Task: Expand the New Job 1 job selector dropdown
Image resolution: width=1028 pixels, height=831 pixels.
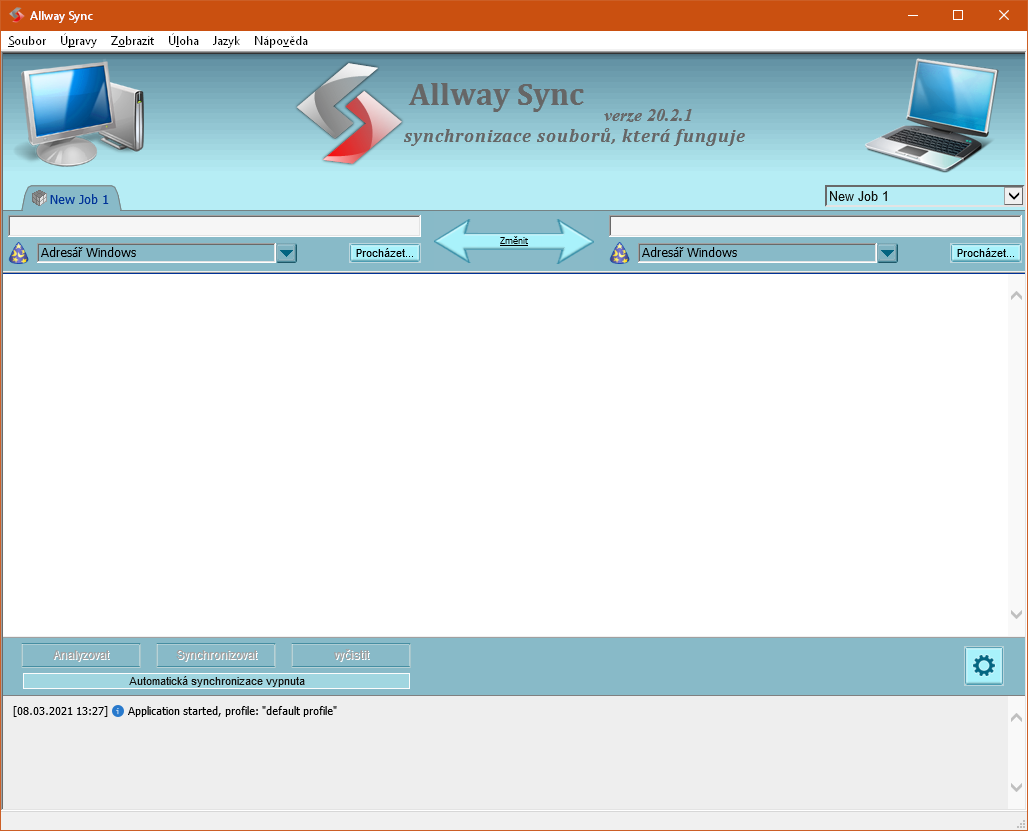Action: [1014, 196]
